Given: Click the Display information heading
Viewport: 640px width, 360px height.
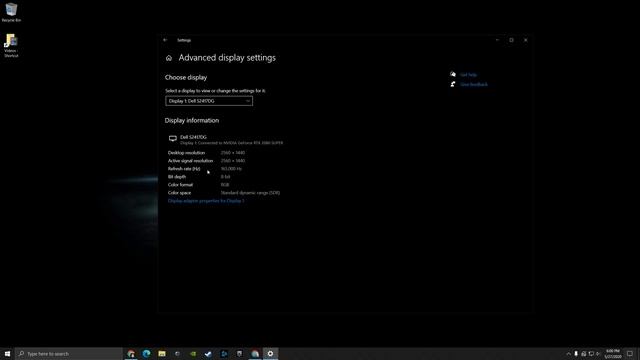Looking at the screenshot, I should (192, 120).
